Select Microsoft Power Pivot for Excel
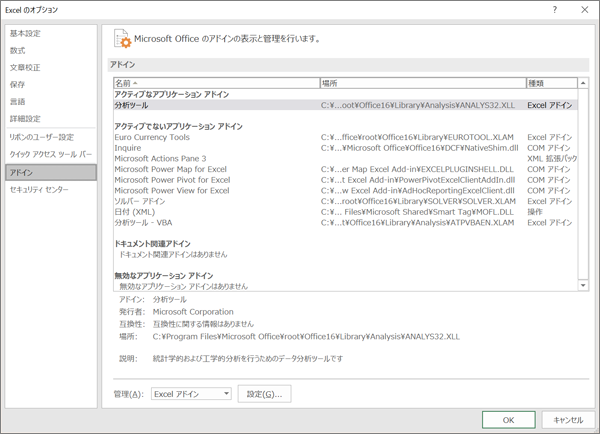600x434 pixels. pyautogui.click(x=346, y=180)
